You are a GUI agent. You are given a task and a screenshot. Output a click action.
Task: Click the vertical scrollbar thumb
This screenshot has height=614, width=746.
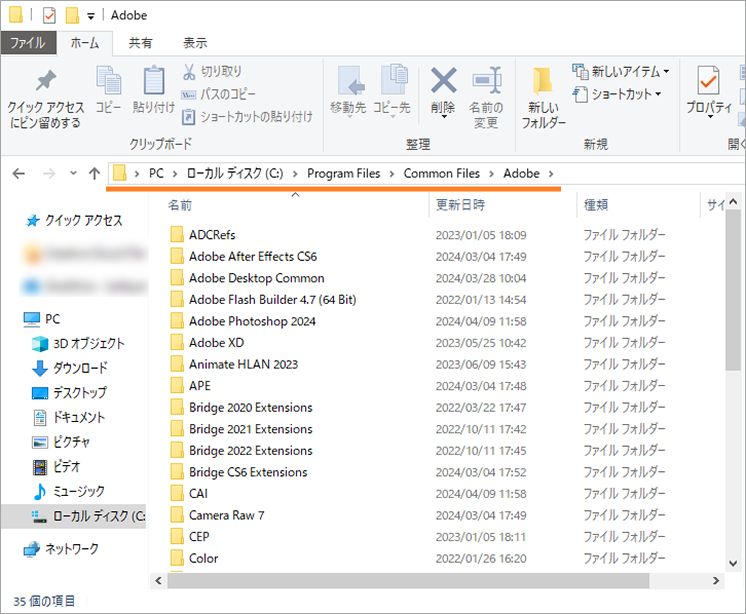(733, 290)
